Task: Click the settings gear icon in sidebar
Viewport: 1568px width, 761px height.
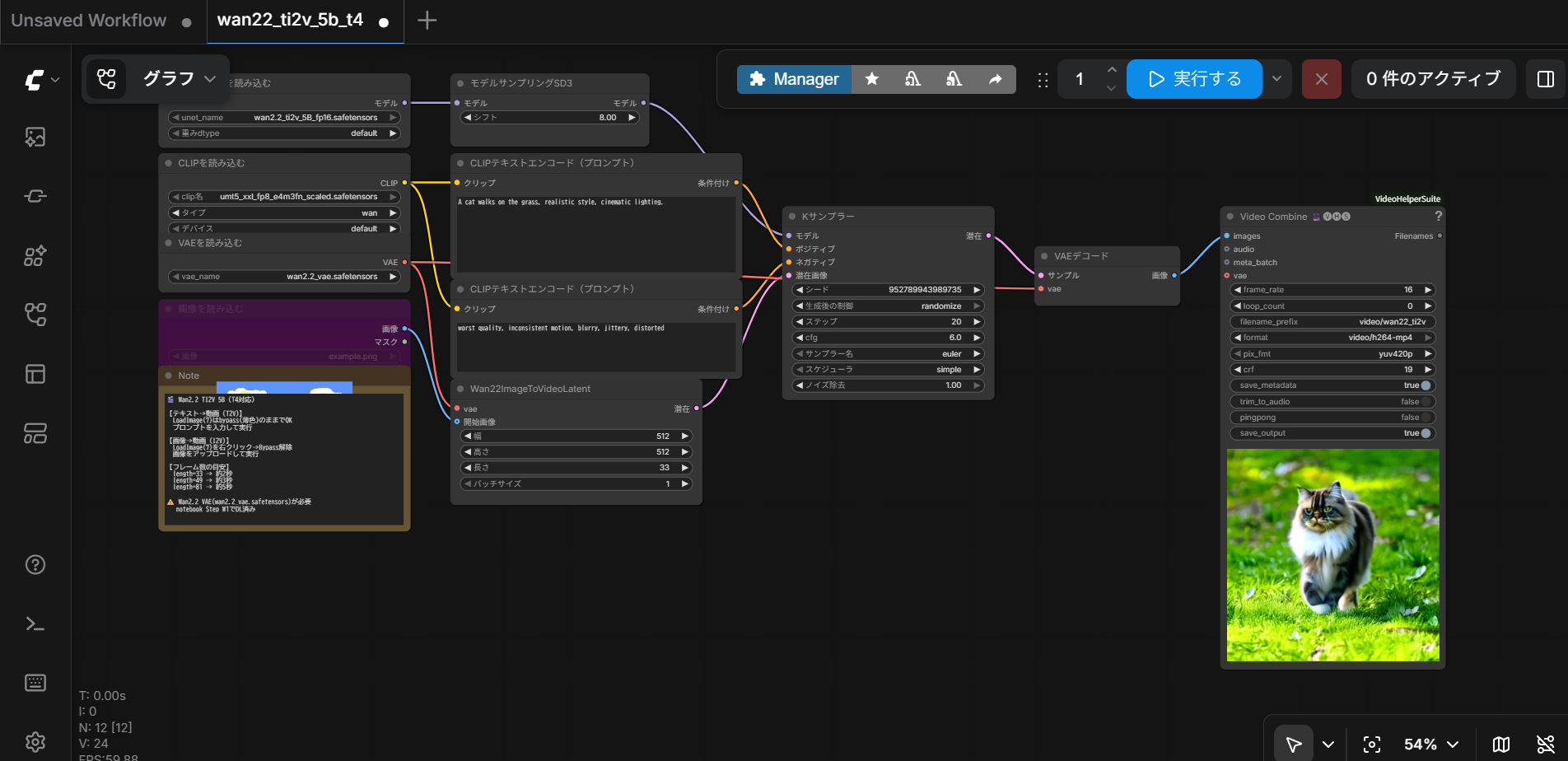Action: pyautogui.click(x=35, y=741)
